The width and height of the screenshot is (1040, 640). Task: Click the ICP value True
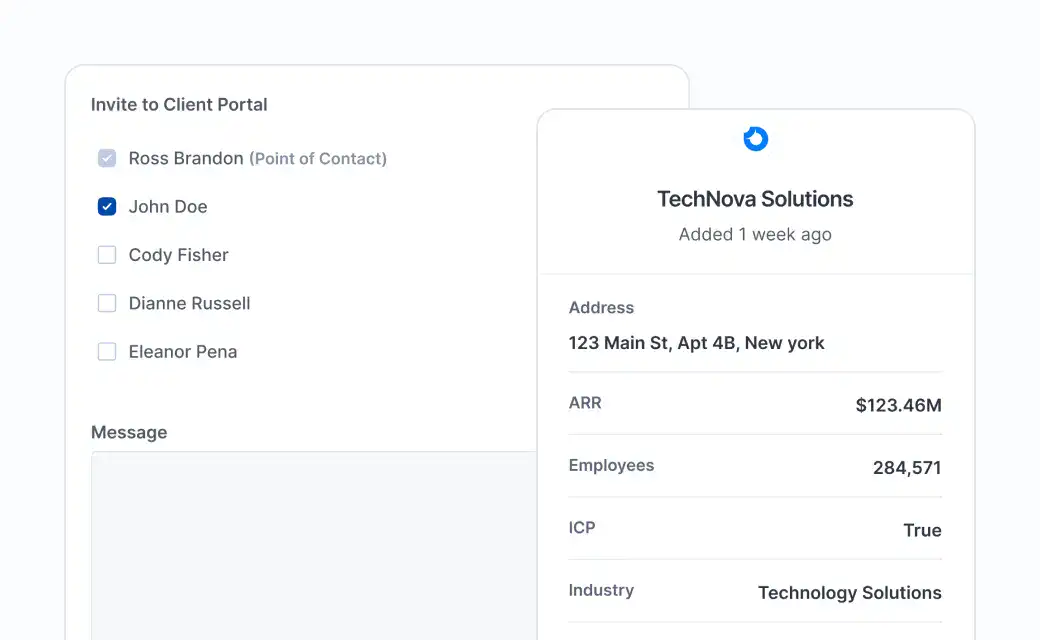click(922, 530)
